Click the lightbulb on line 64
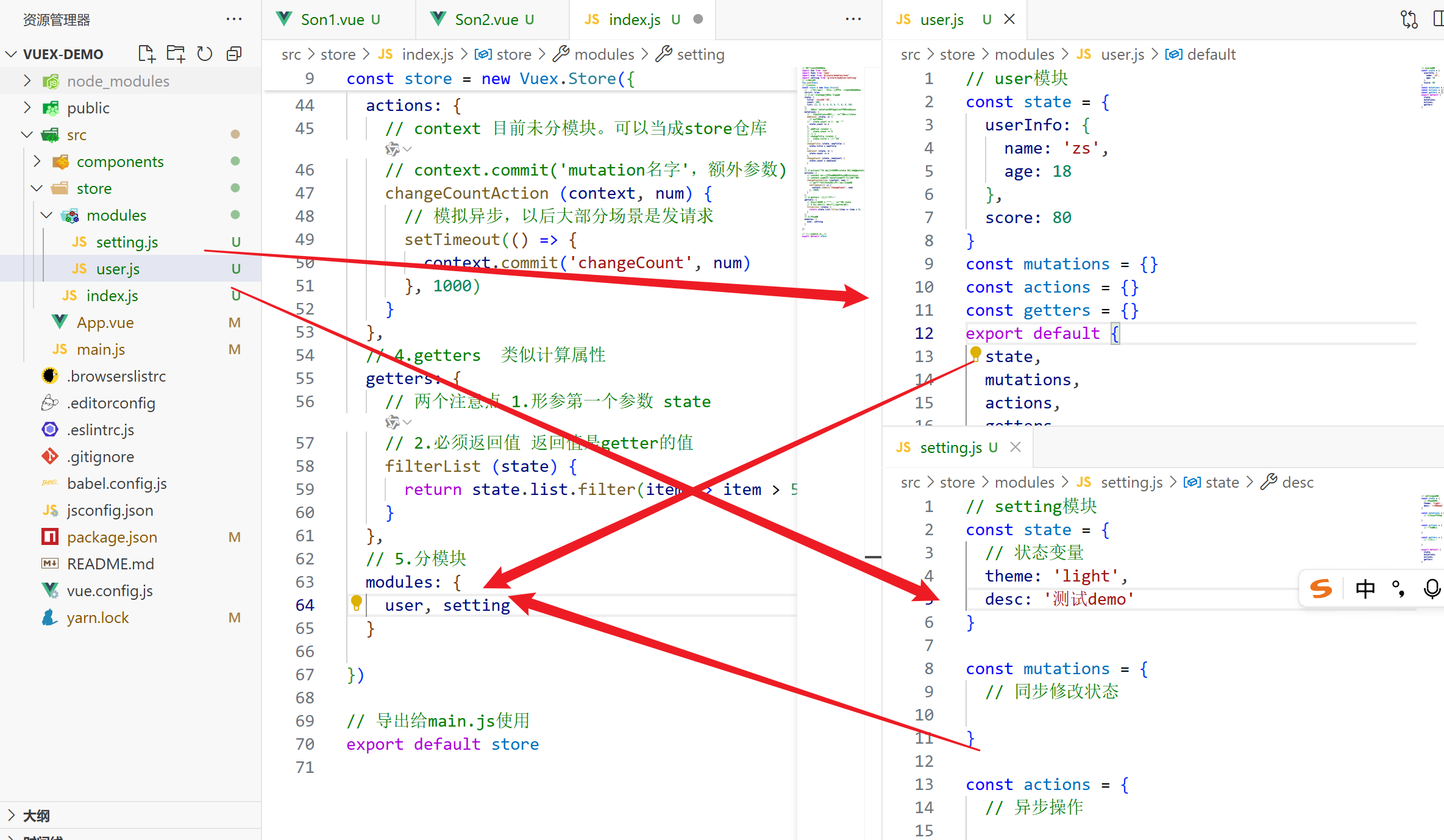This screenshot has height=840, width=1444. pos(357,603)
